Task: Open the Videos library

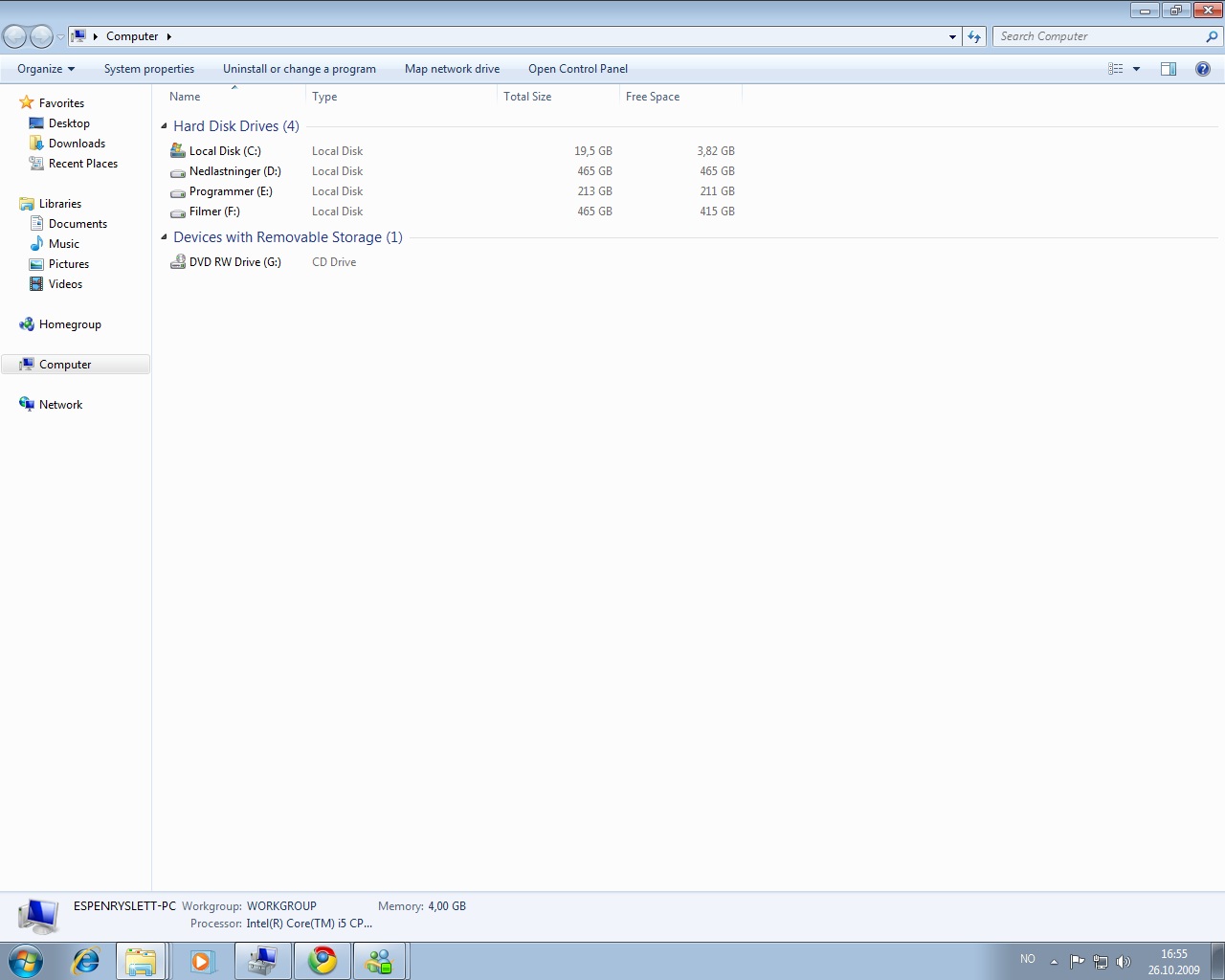Action: (65, 284)
